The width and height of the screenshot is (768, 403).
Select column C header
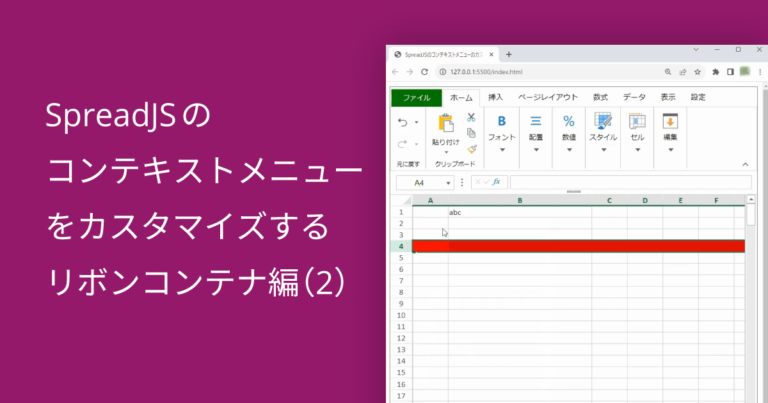click(x=609, y=201)
